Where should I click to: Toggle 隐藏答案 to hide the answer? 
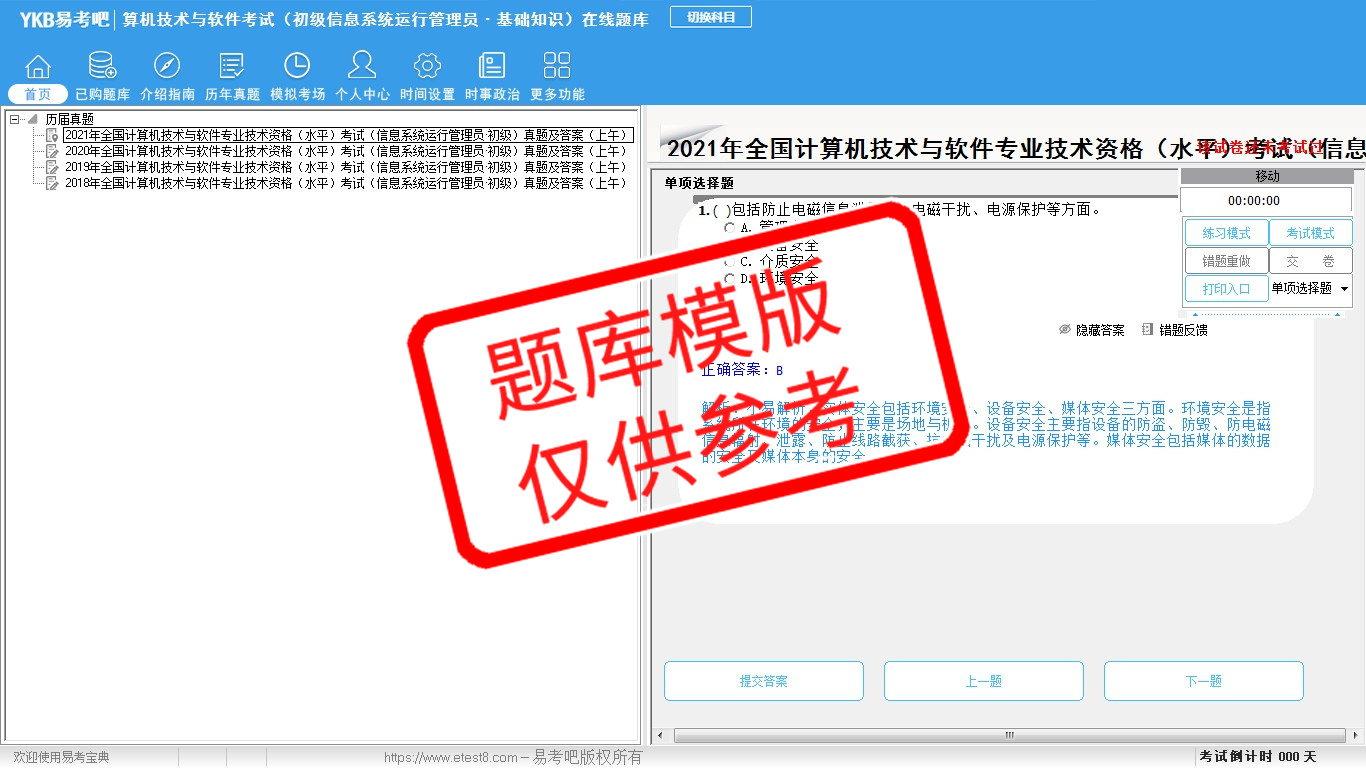point(1091,330)
